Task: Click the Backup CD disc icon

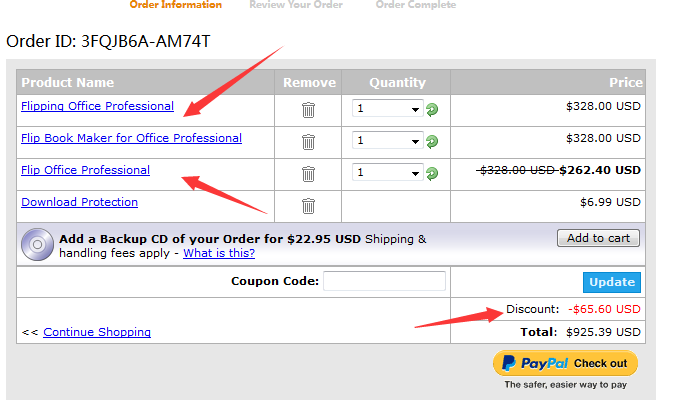Action: click(37, 244)
